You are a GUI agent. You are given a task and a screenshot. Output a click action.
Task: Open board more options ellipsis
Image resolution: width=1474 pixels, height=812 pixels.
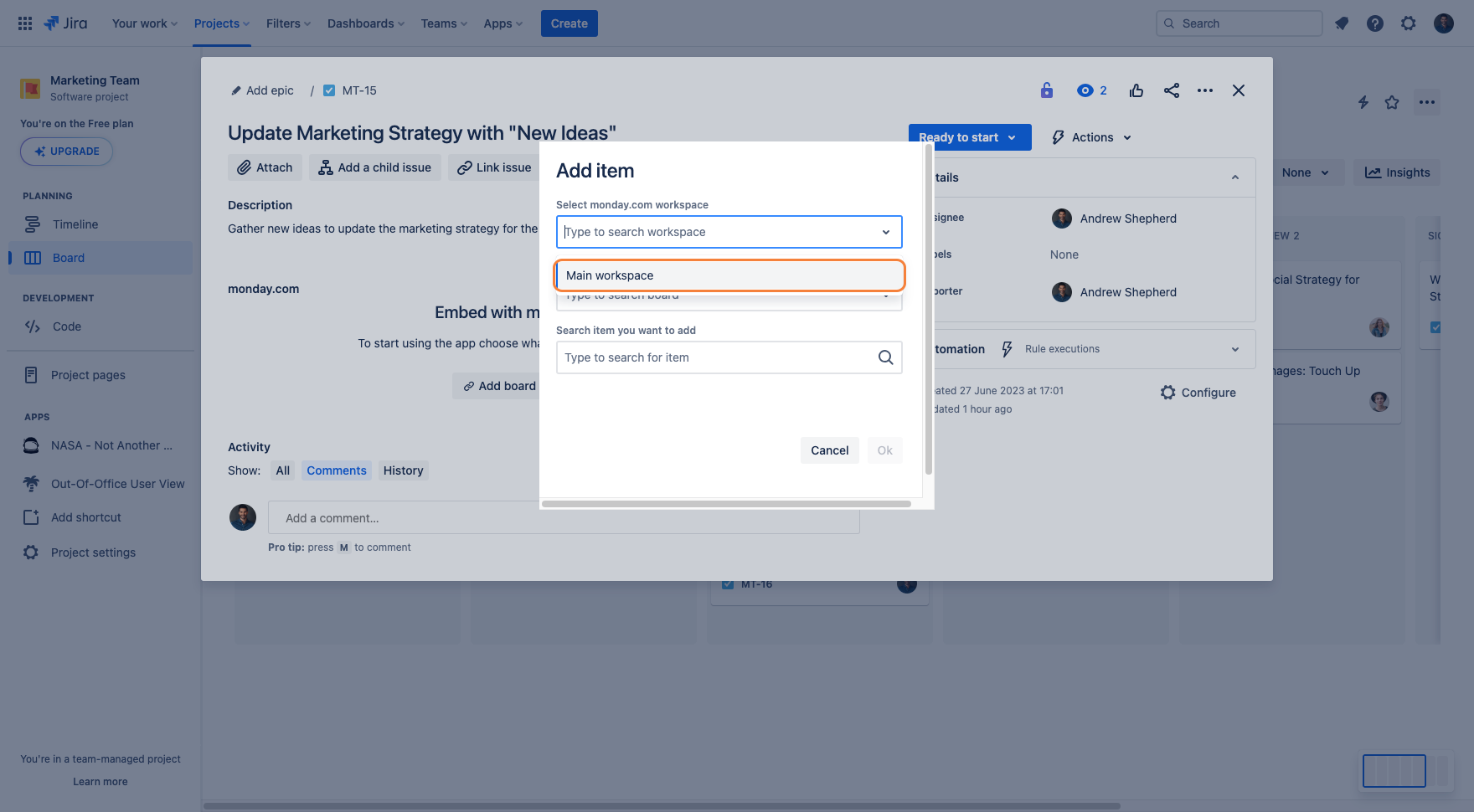(1427, 102)
